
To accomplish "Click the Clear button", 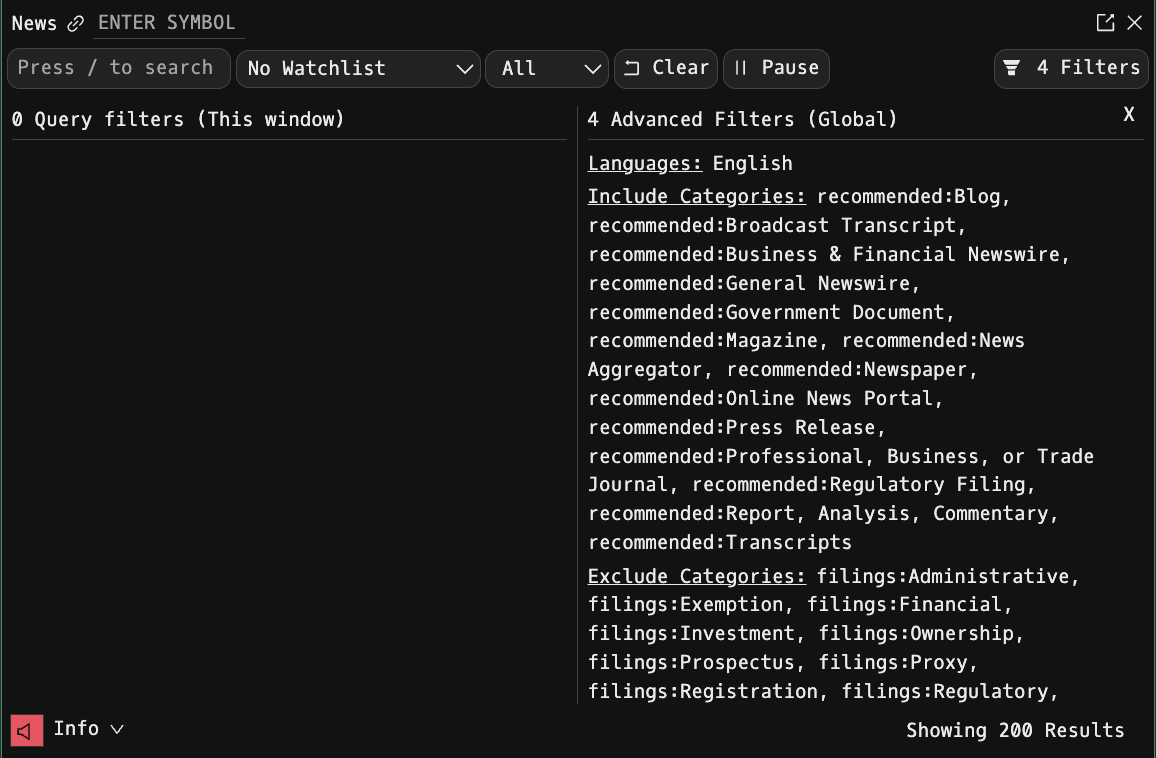I will click(x=666, y=69).
